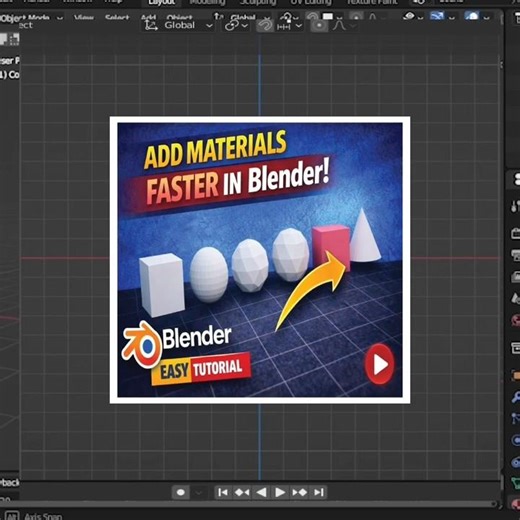520x520 pixels.
Task: Open the auto keyframing options dropdown
Action: [198, 492]
